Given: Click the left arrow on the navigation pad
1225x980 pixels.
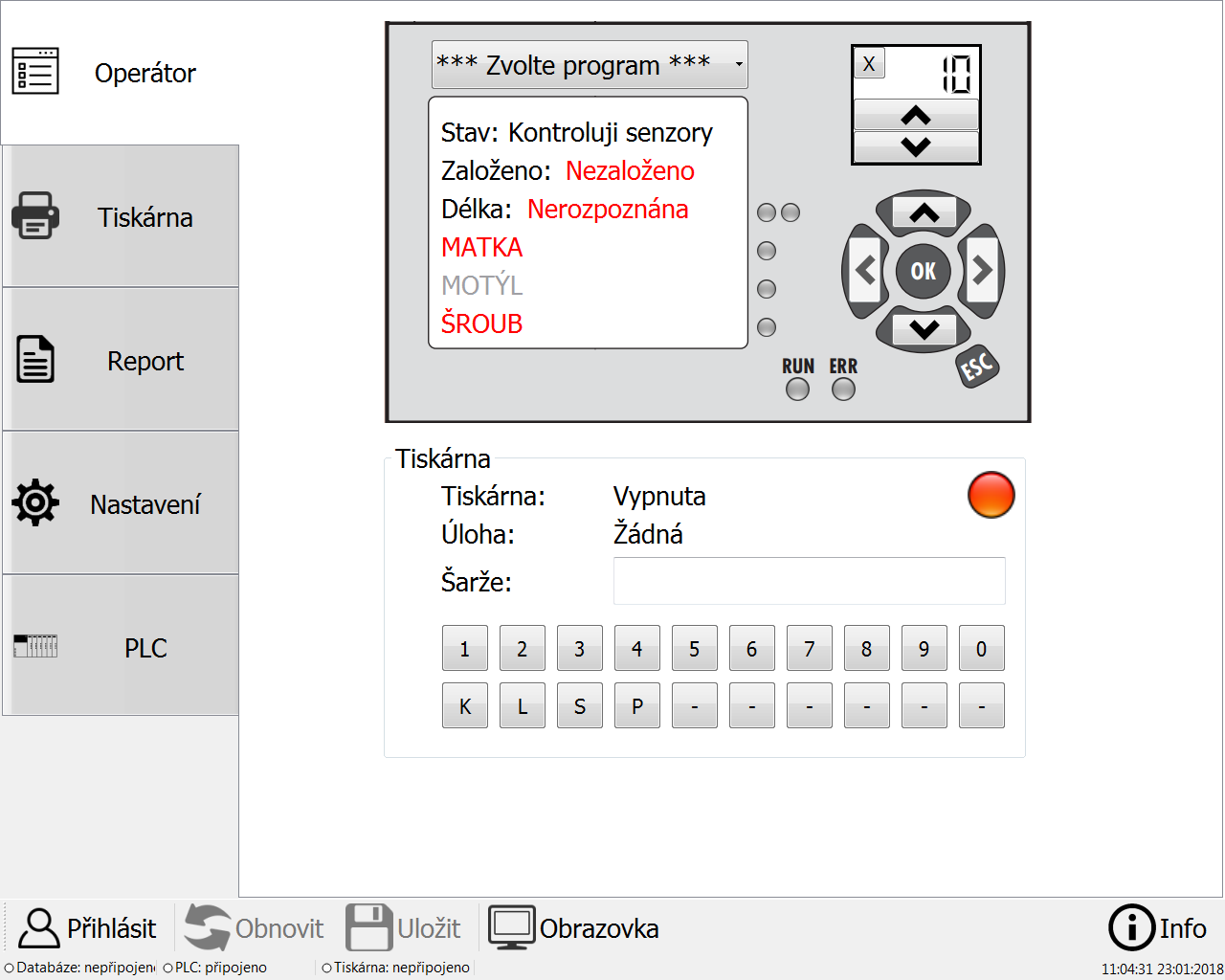Looking at the screenshot, I should pos(865,271).
